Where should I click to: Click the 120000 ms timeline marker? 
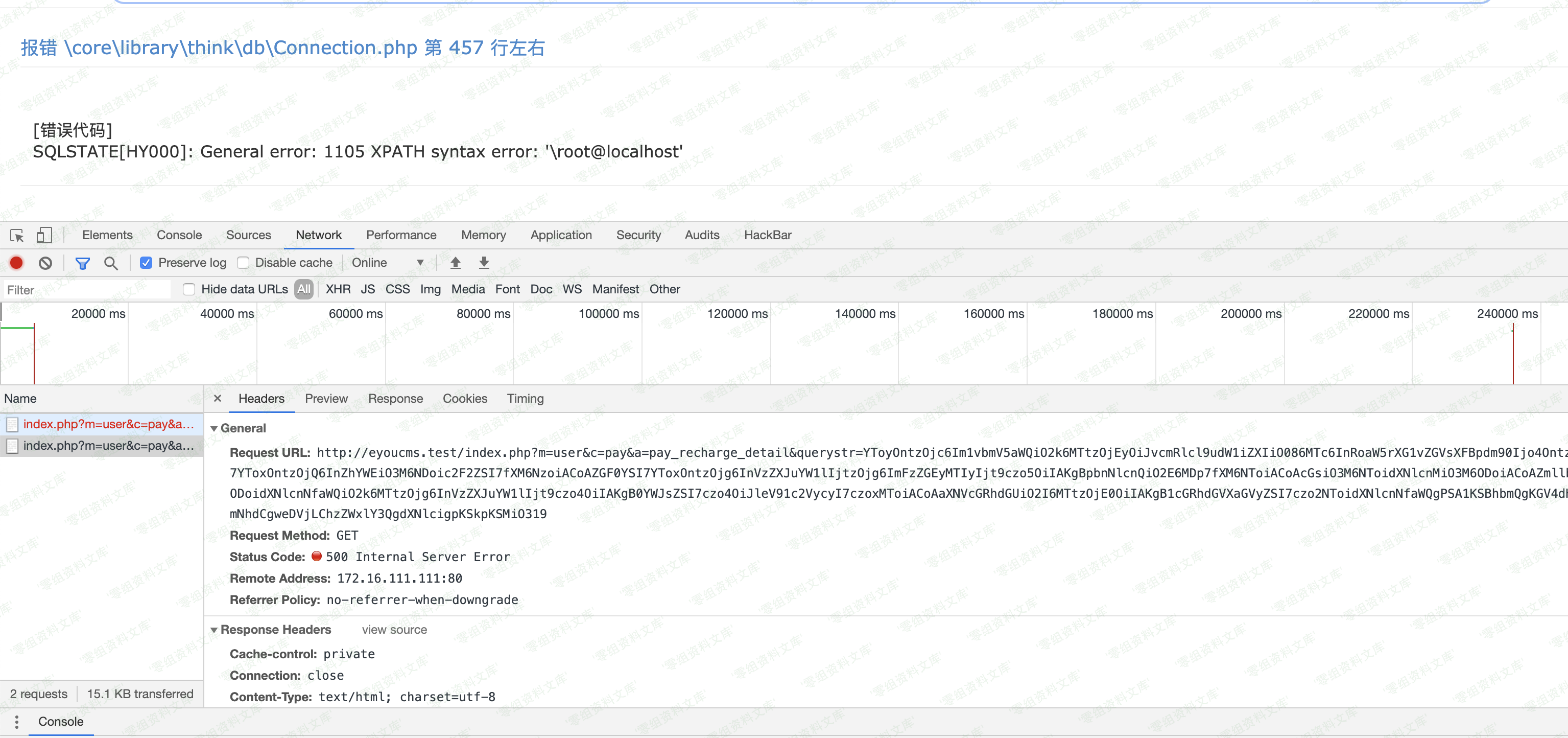pyautogui.click(x=737, y=314)
